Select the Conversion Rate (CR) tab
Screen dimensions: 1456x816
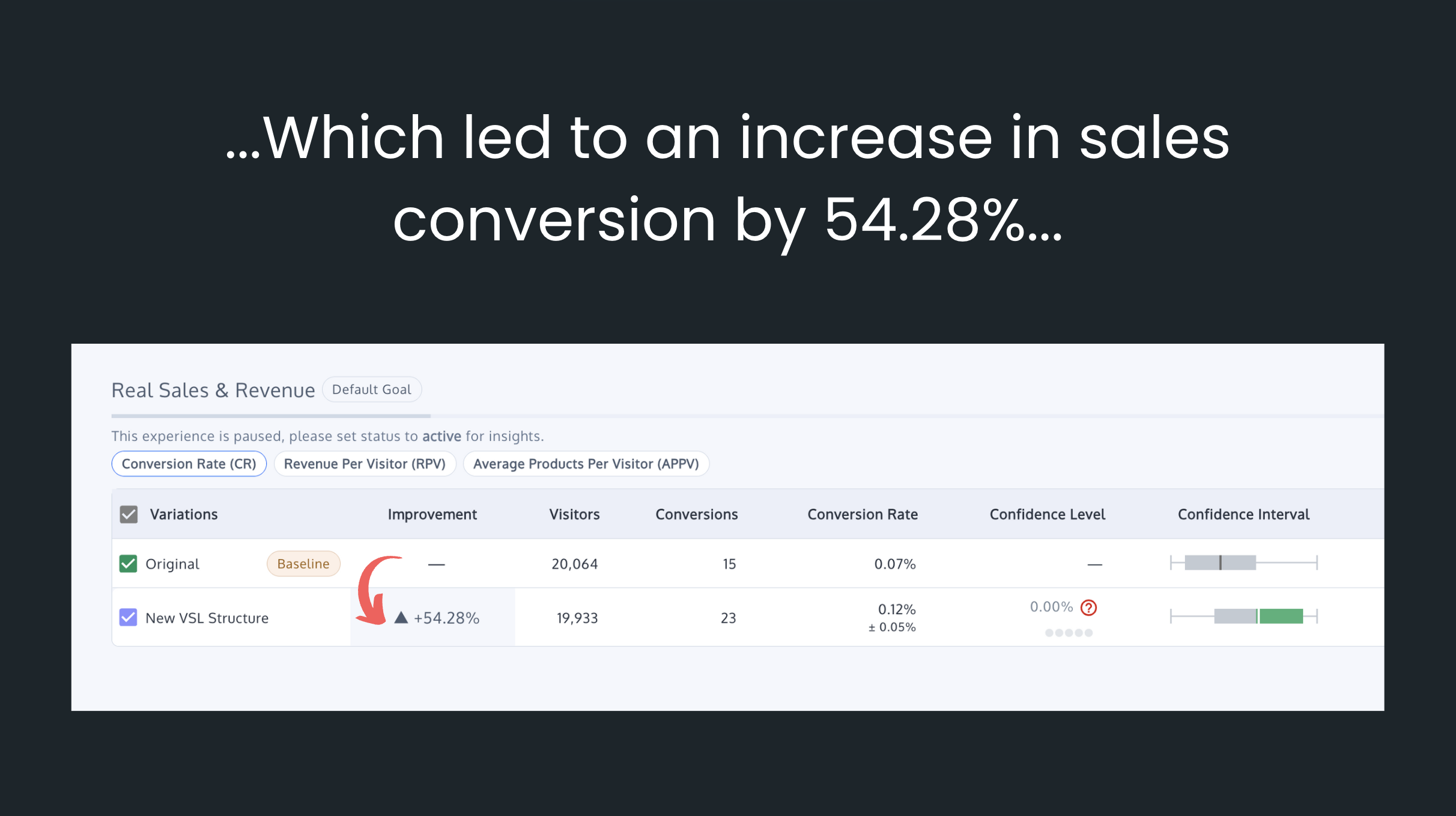coord(189,464)
